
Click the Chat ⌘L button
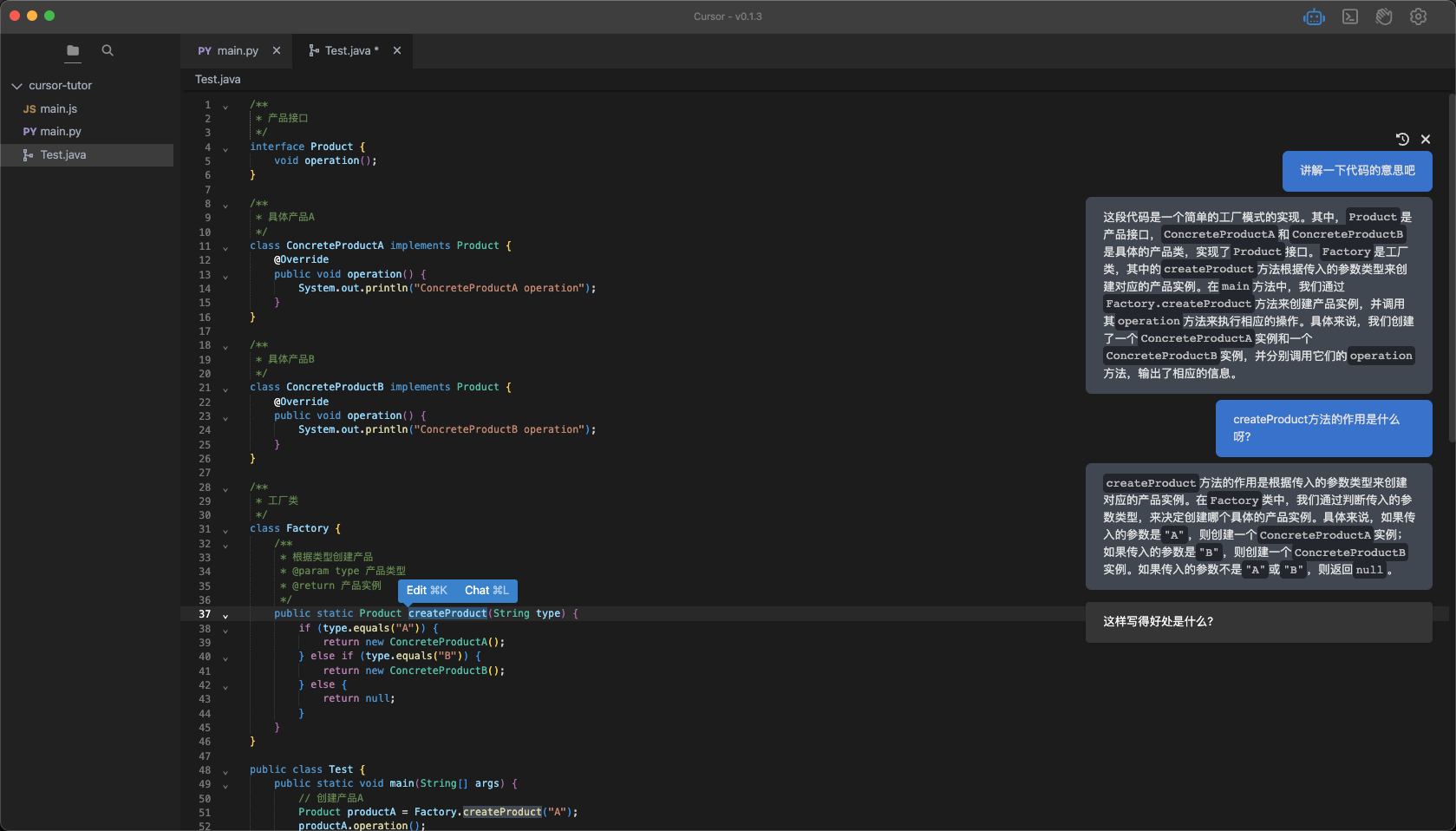pos(486,591)
